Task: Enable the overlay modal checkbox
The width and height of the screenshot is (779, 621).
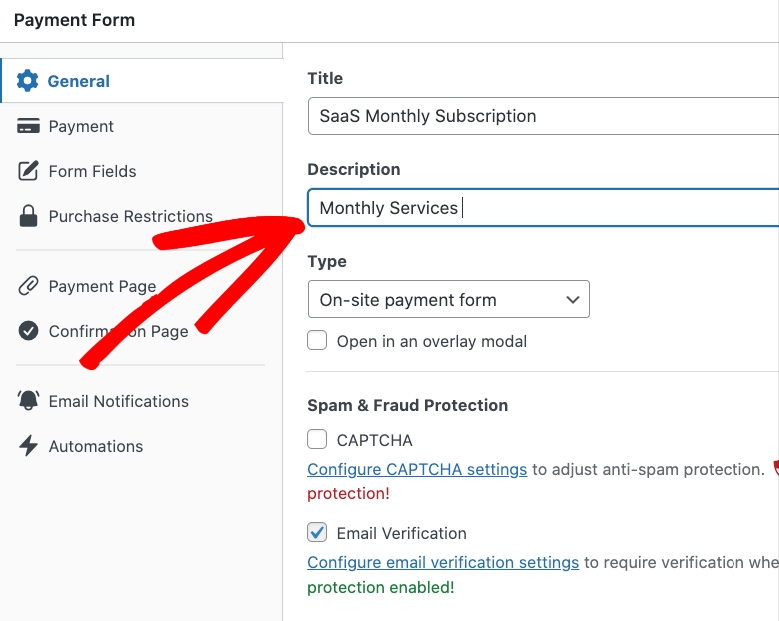Action: tap(317, 341)
